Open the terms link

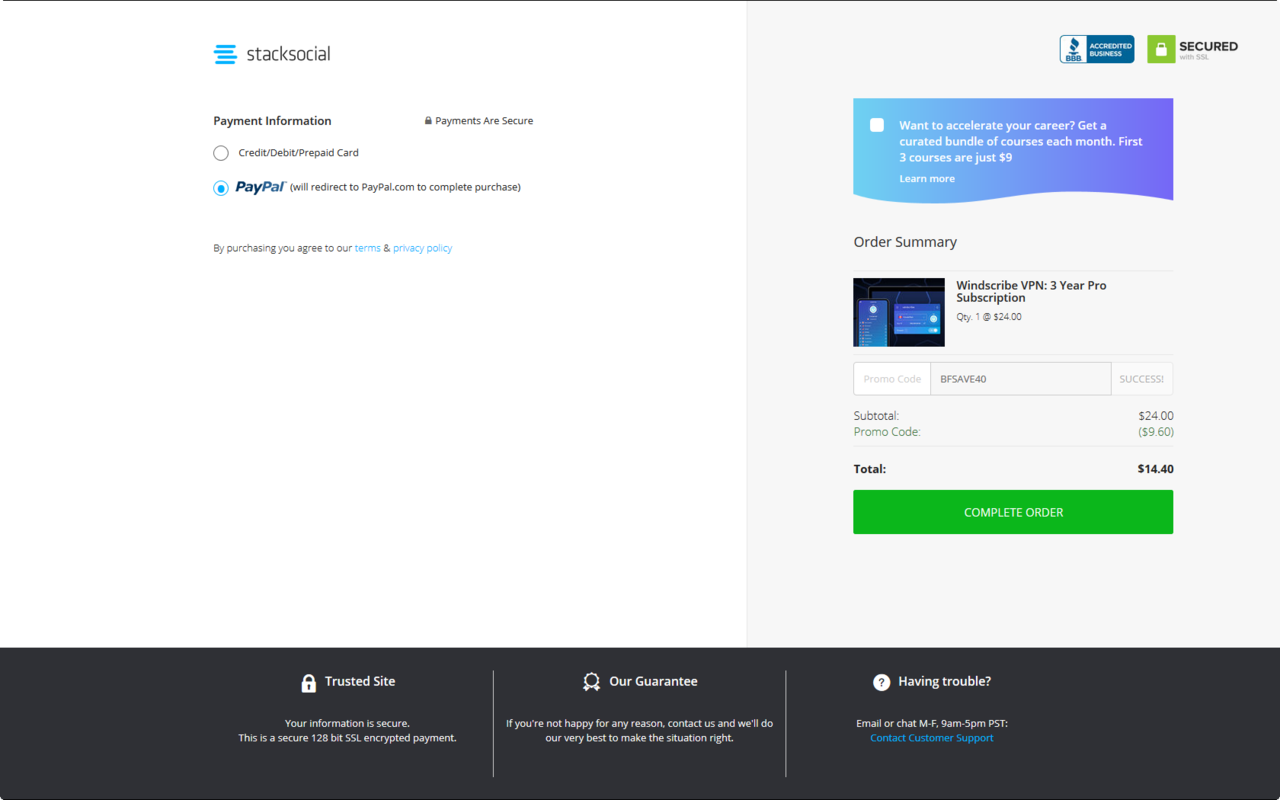tap(367, 248)
